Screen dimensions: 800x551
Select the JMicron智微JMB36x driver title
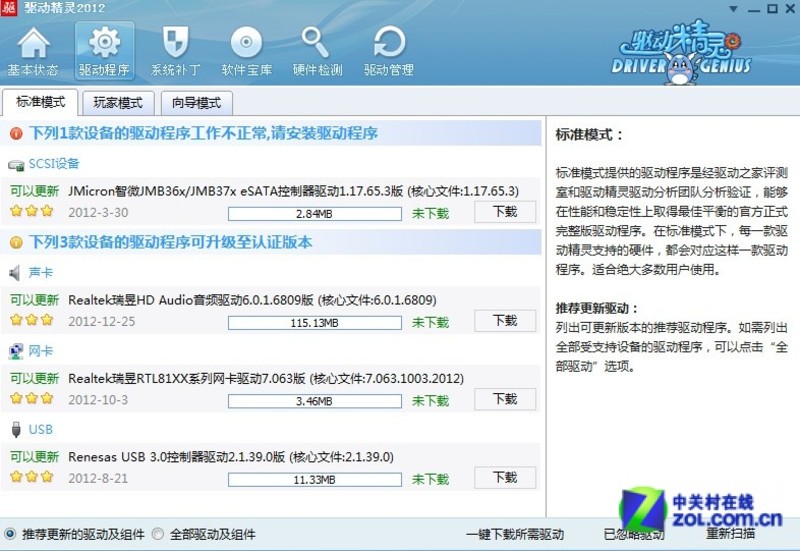[x=293, y=191]
